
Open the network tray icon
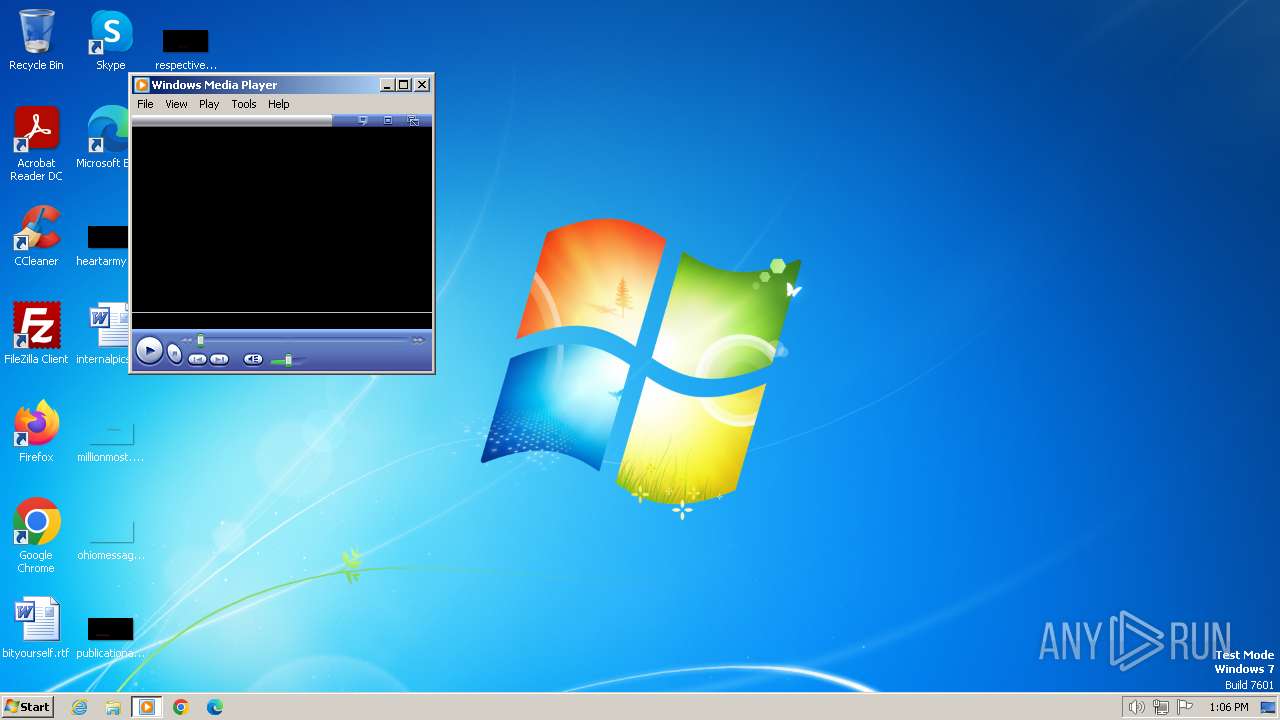(1161, 707)
